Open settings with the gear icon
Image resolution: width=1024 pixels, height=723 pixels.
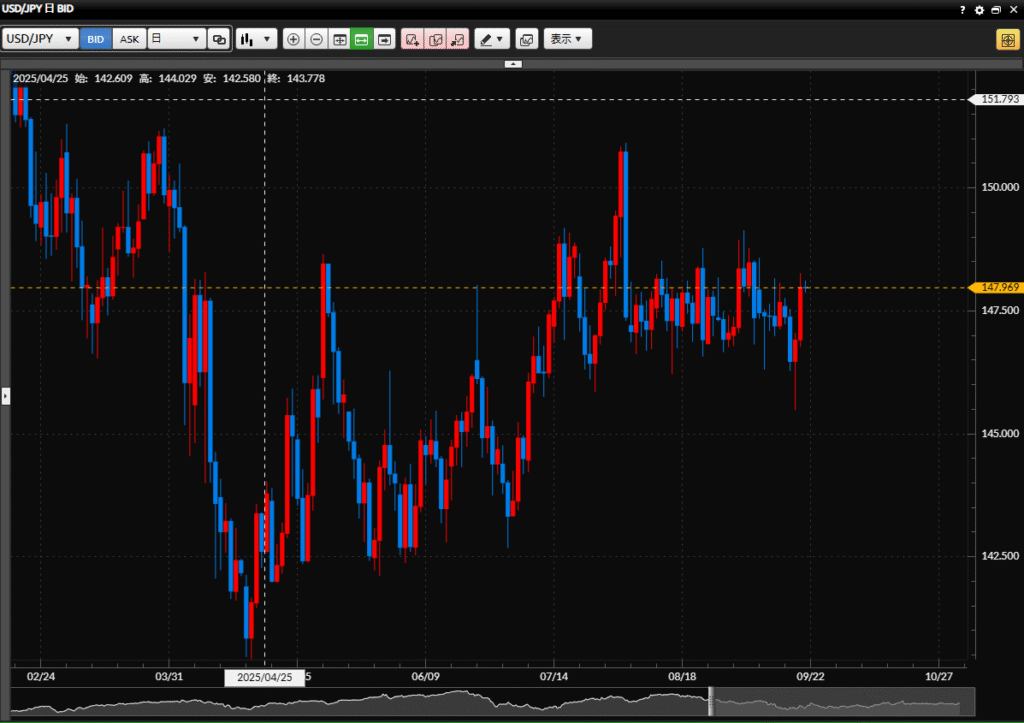pyautogui.click(x=979, y=10)
